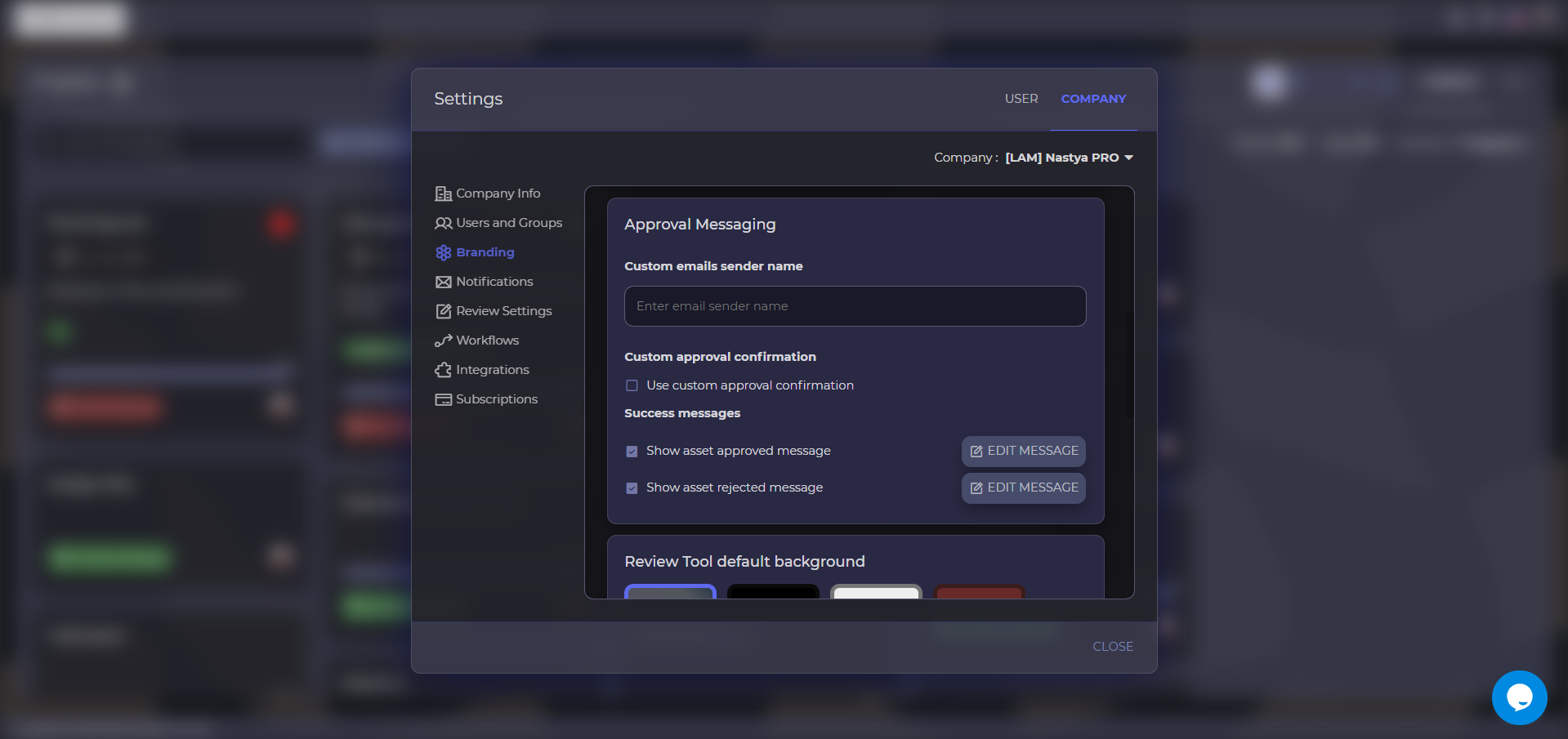Edit message for asset rejected
Viewport: 1568px width, 739px height.
[x=1023, y=487]
